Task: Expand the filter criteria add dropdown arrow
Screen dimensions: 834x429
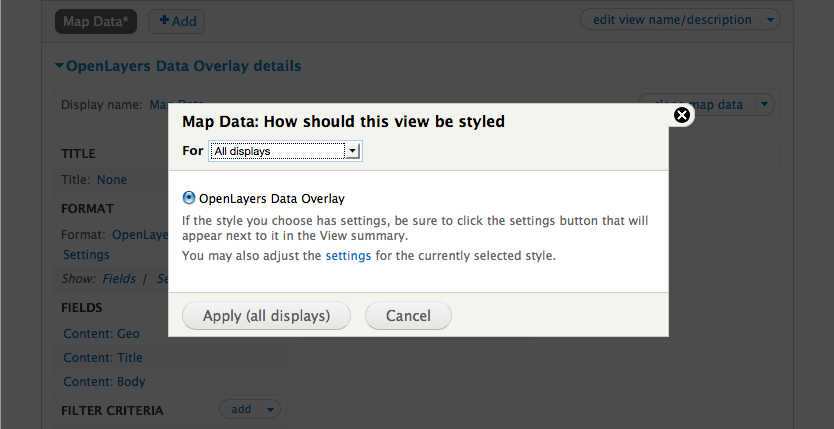Action: [271, 409]
